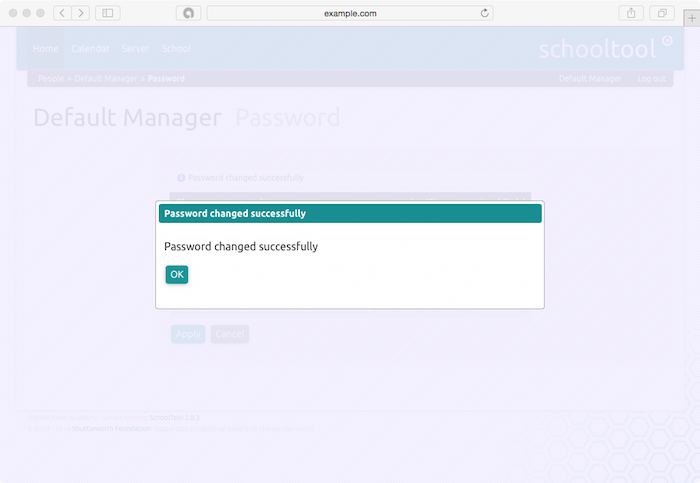This screenshot has height=483, width=700.
Task: Click the extension icon left of address bar
Action: point(188,13)
